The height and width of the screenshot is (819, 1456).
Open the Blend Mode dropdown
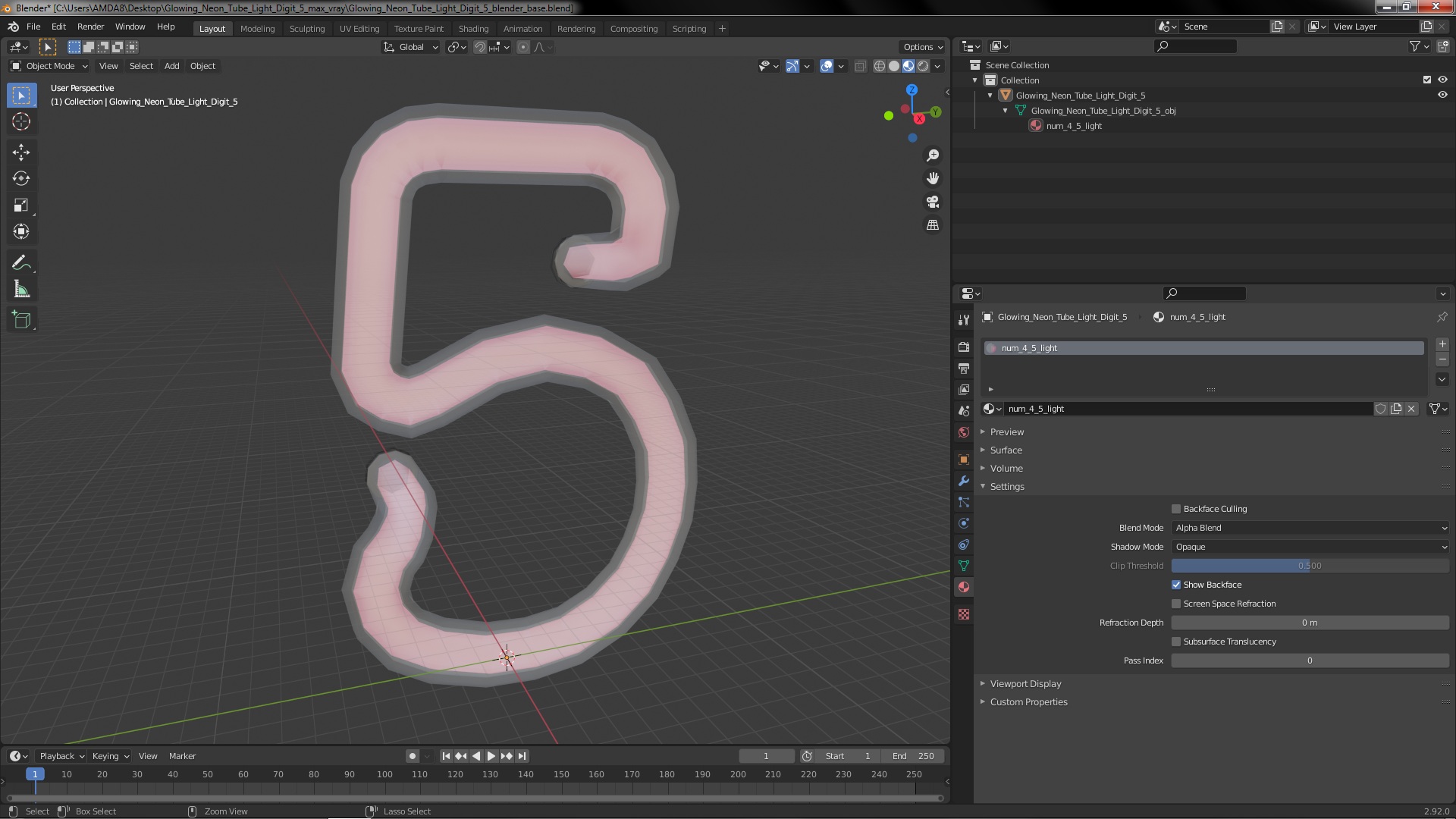coord(1310,528)
